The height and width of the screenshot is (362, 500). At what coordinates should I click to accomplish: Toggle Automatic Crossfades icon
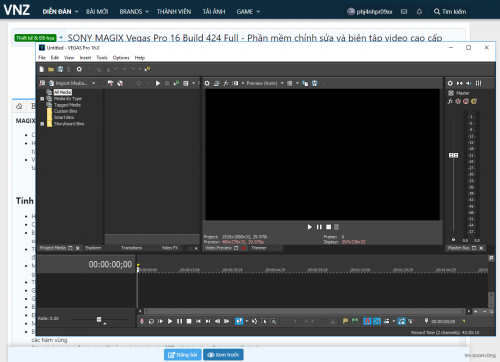click(x=377, y=321)
